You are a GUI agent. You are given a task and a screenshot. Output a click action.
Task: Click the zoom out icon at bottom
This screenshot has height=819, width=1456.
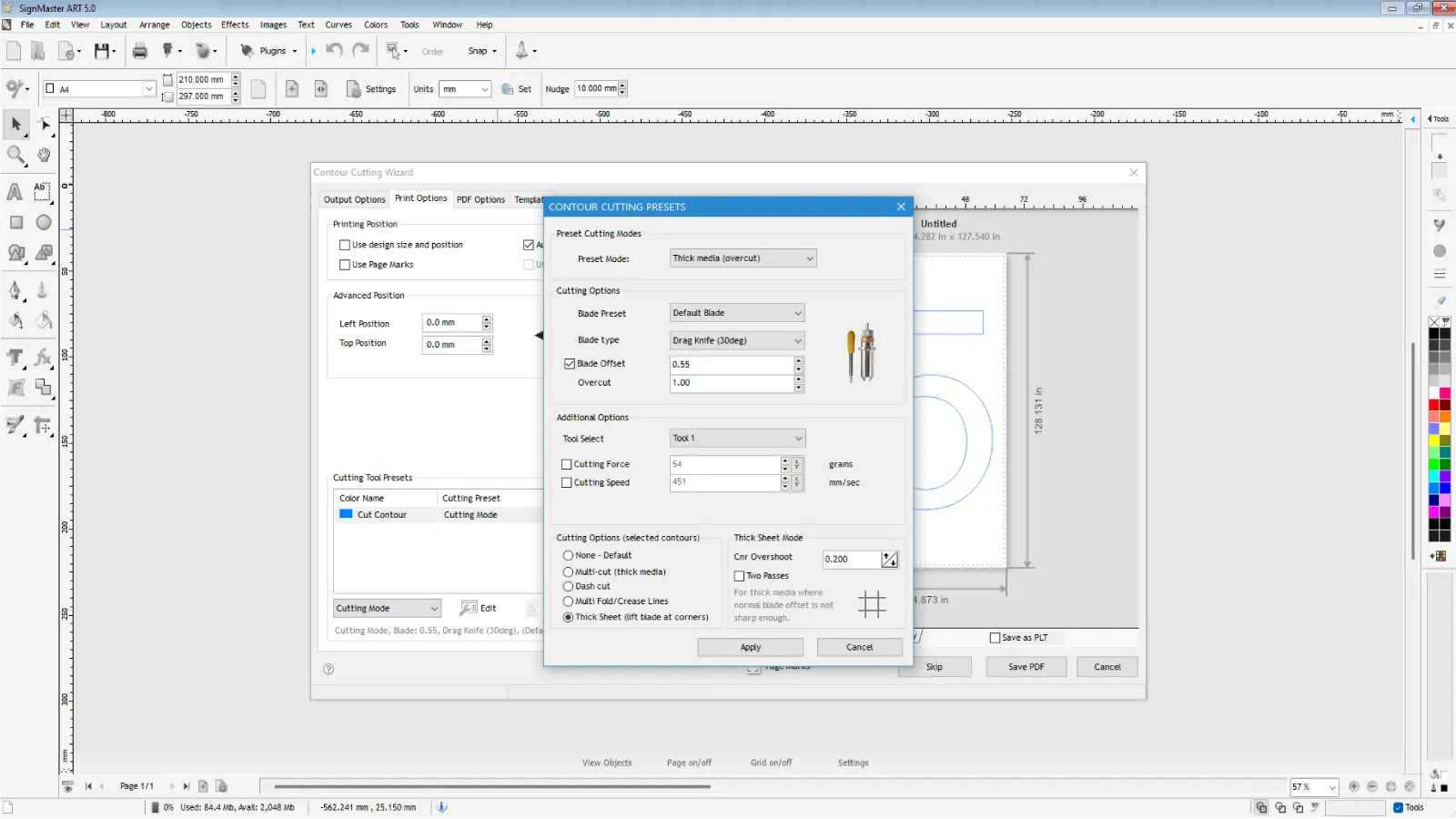(1372, 786)
